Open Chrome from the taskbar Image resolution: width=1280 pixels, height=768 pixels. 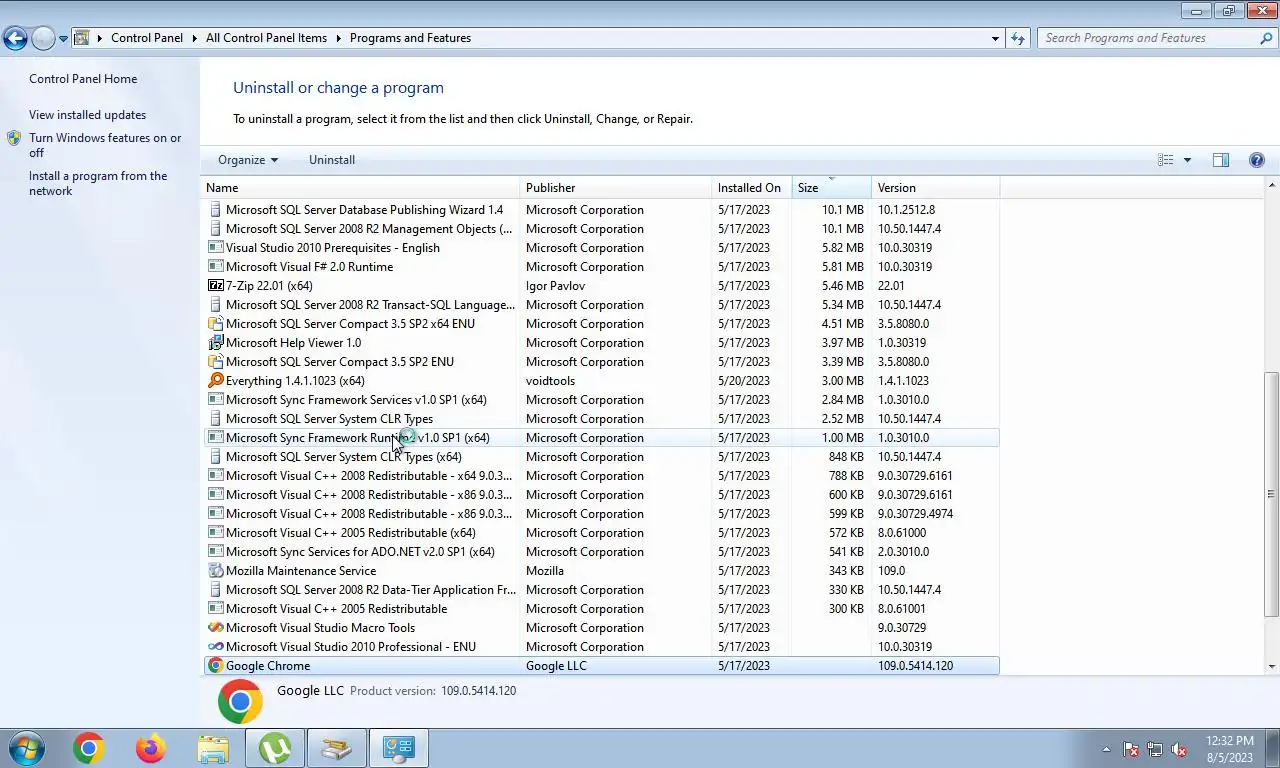pyautogui.click(x=88, y=748)
